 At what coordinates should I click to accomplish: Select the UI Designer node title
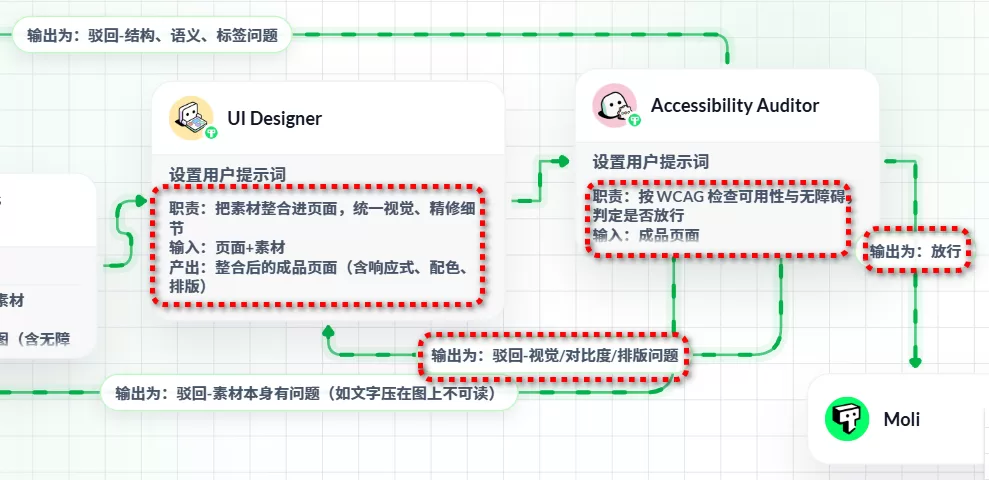[274, 118]
